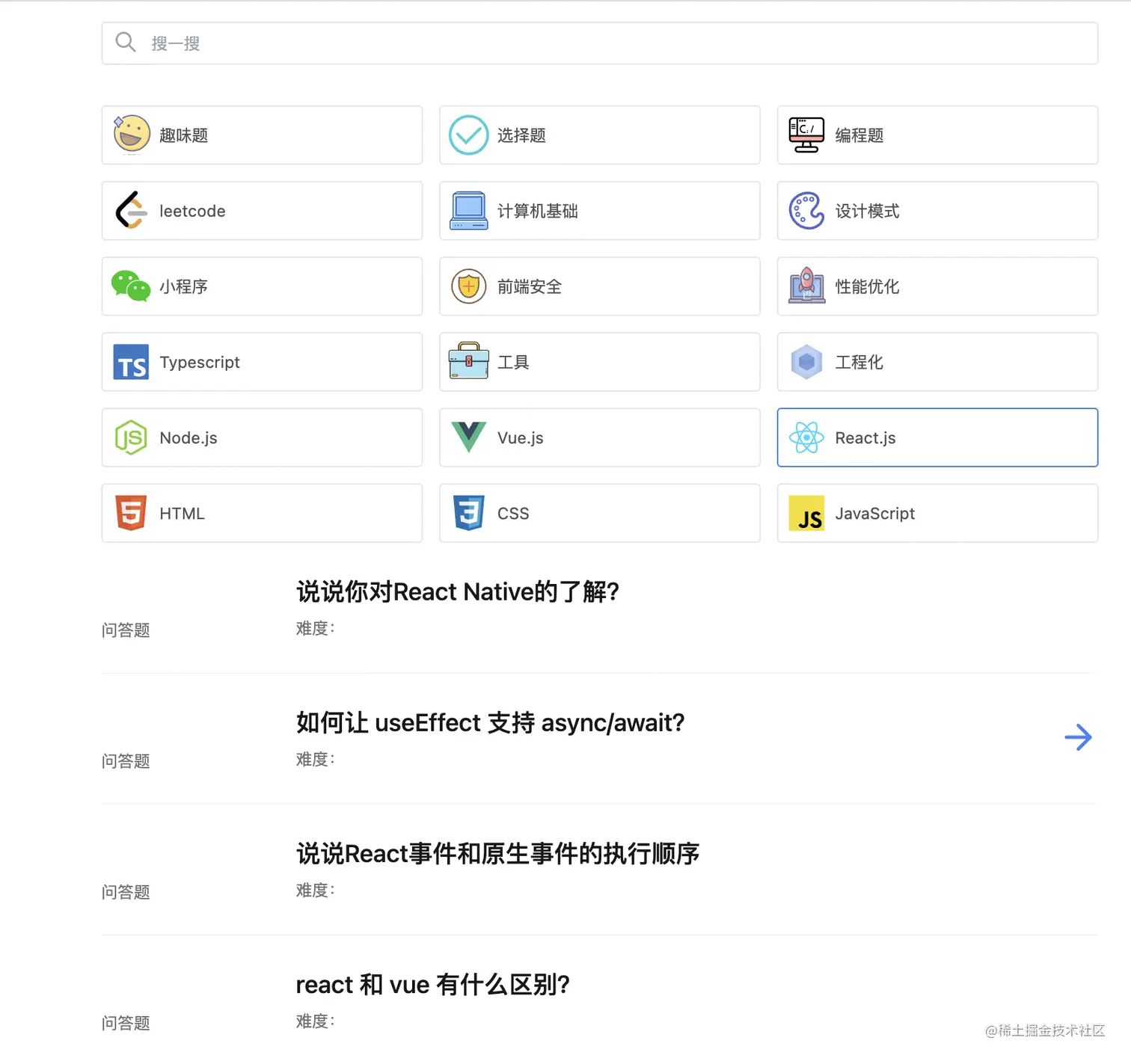The image size is (1131, 1064).
Task: Click the rocket icon for 性能优化
Action: coord(806,286)
